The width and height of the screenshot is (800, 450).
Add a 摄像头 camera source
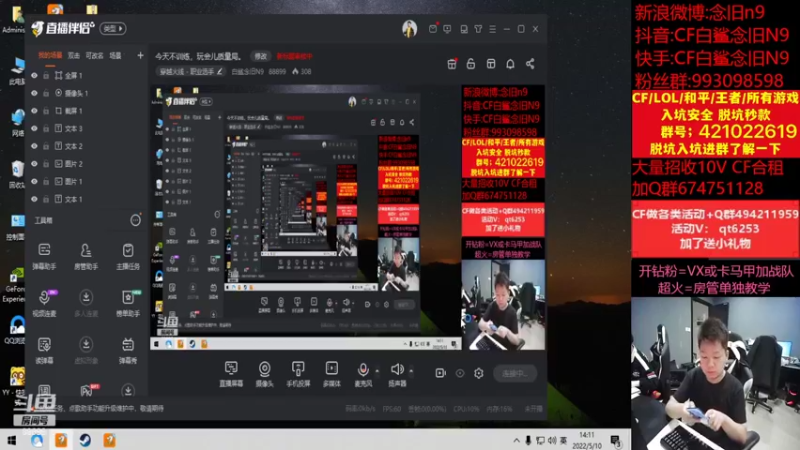coord(264,374)
